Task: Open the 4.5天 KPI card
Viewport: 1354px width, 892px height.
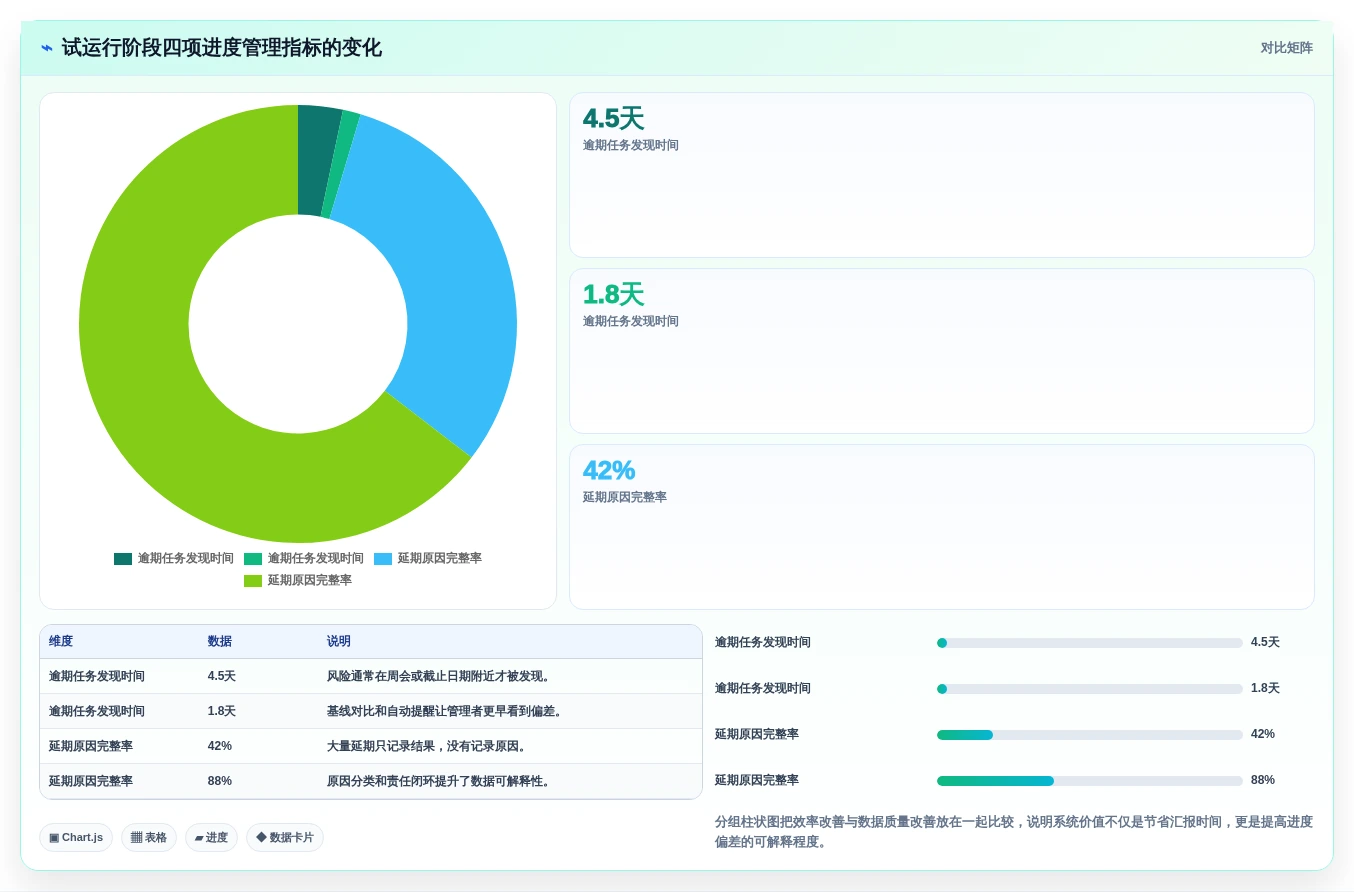Action: click(942, 175)
